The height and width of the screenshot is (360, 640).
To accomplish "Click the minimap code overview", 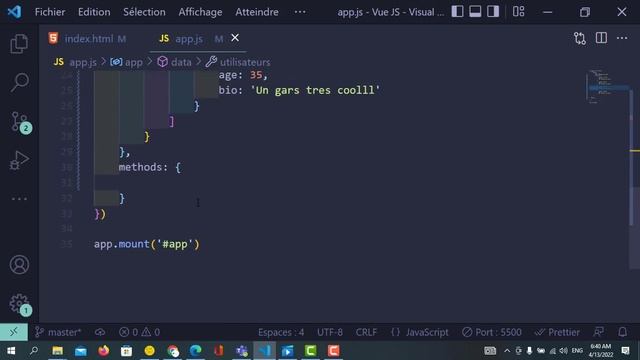I will (607, 87).
